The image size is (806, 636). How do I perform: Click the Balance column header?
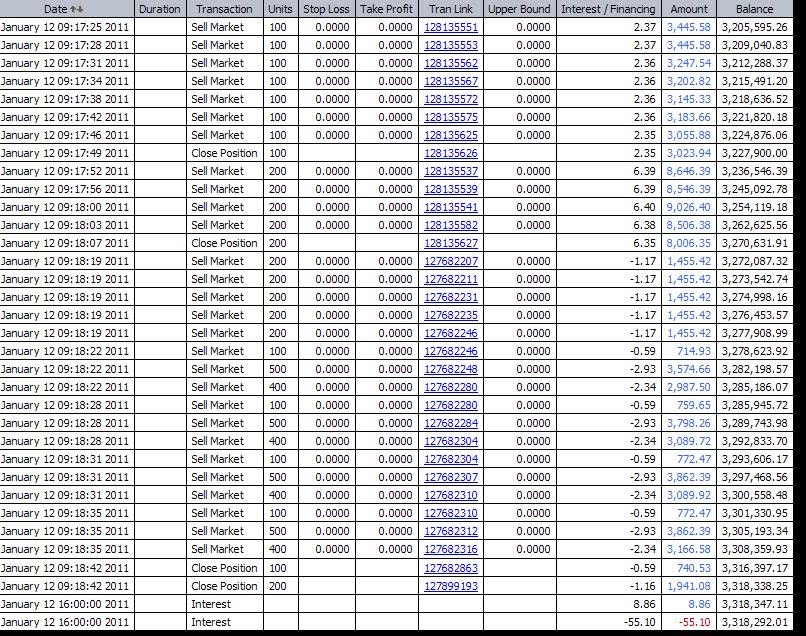pyautogui.click(x=755, y=9)
